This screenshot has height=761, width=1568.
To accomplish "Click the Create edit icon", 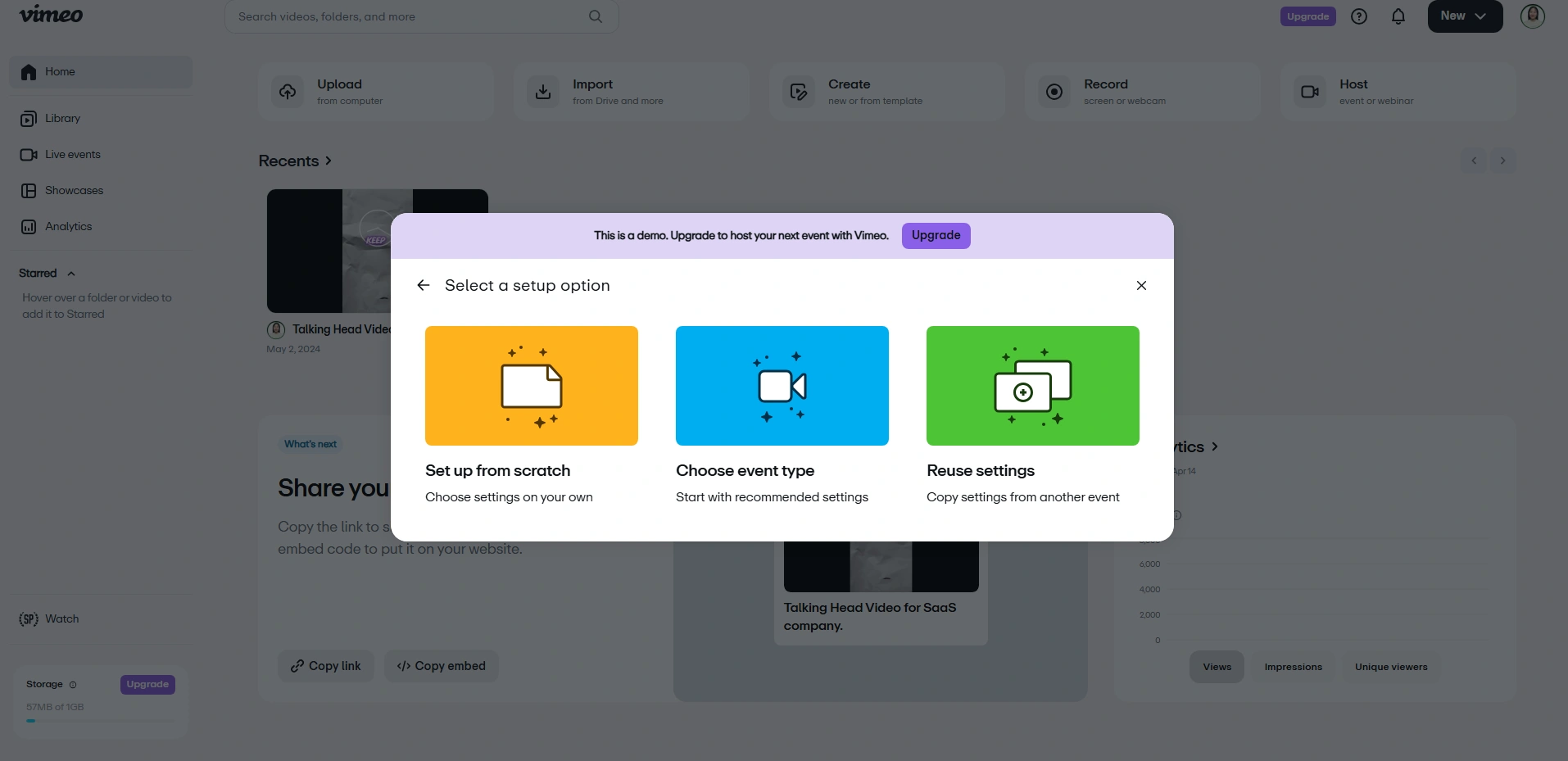I will click(799, 92).
